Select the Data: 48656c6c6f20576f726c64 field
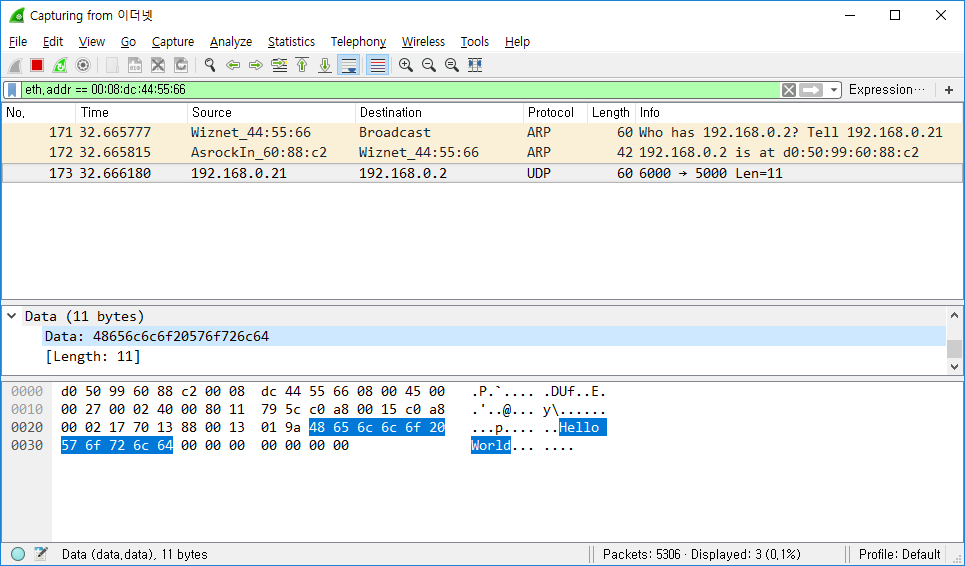Image resolution: width=965 pixels, height=566 pixels. tap(494, 337)
